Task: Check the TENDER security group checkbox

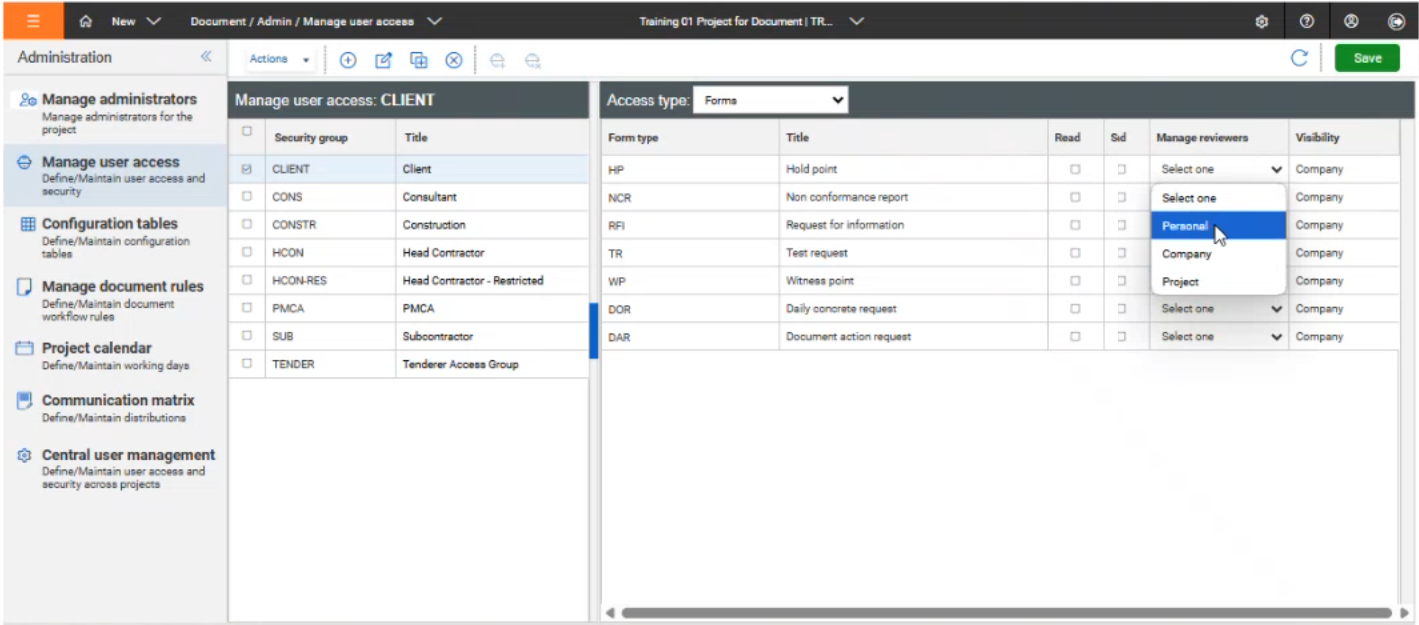Action: pos(247,365)
